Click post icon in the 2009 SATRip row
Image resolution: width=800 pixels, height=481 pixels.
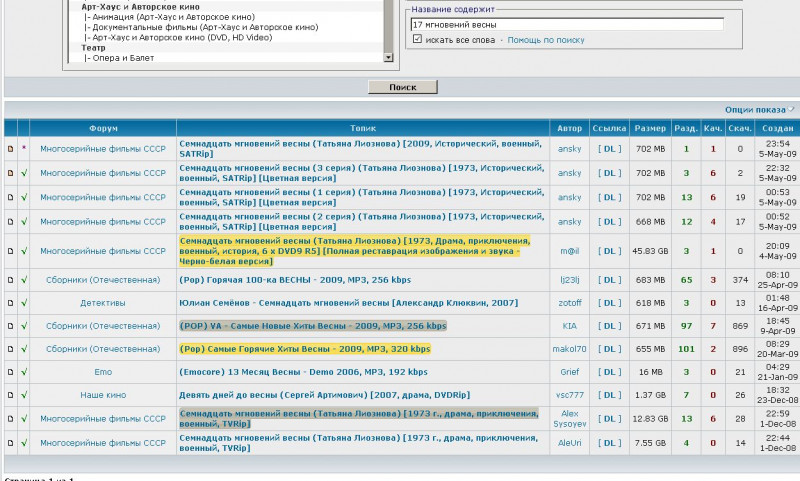[10, 149]
